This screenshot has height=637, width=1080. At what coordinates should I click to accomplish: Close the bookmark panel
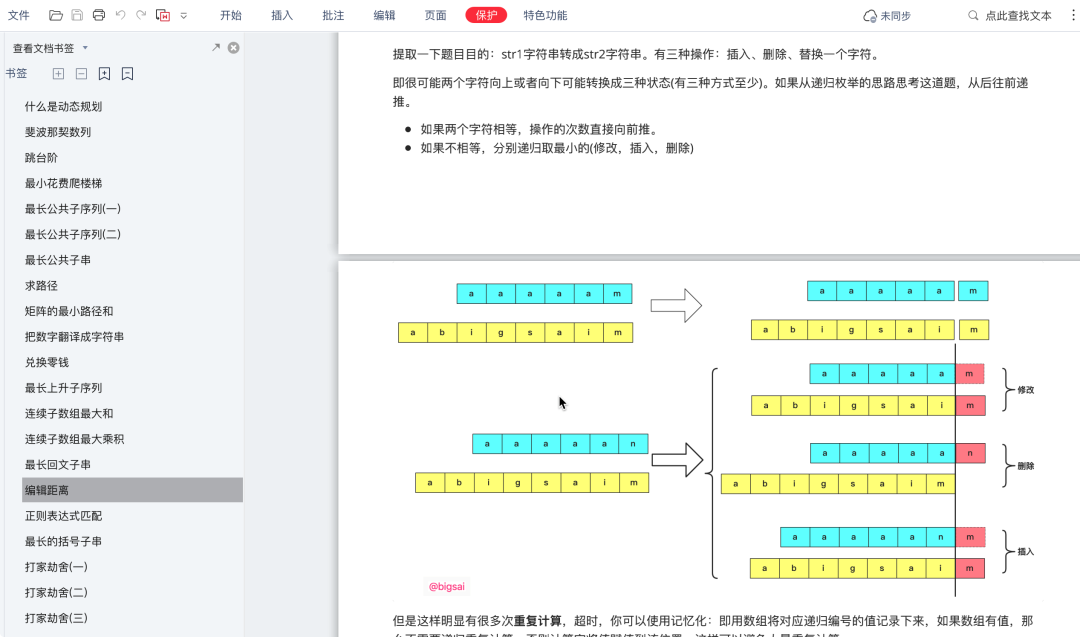pyautogui.click(x=233, y=48)
